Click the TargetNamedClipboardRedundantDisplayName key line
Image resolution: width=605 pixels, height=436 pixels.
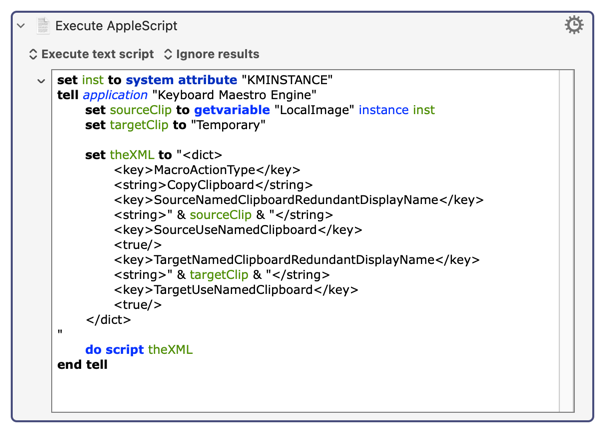pyautogui.click(x=297, y=260)
